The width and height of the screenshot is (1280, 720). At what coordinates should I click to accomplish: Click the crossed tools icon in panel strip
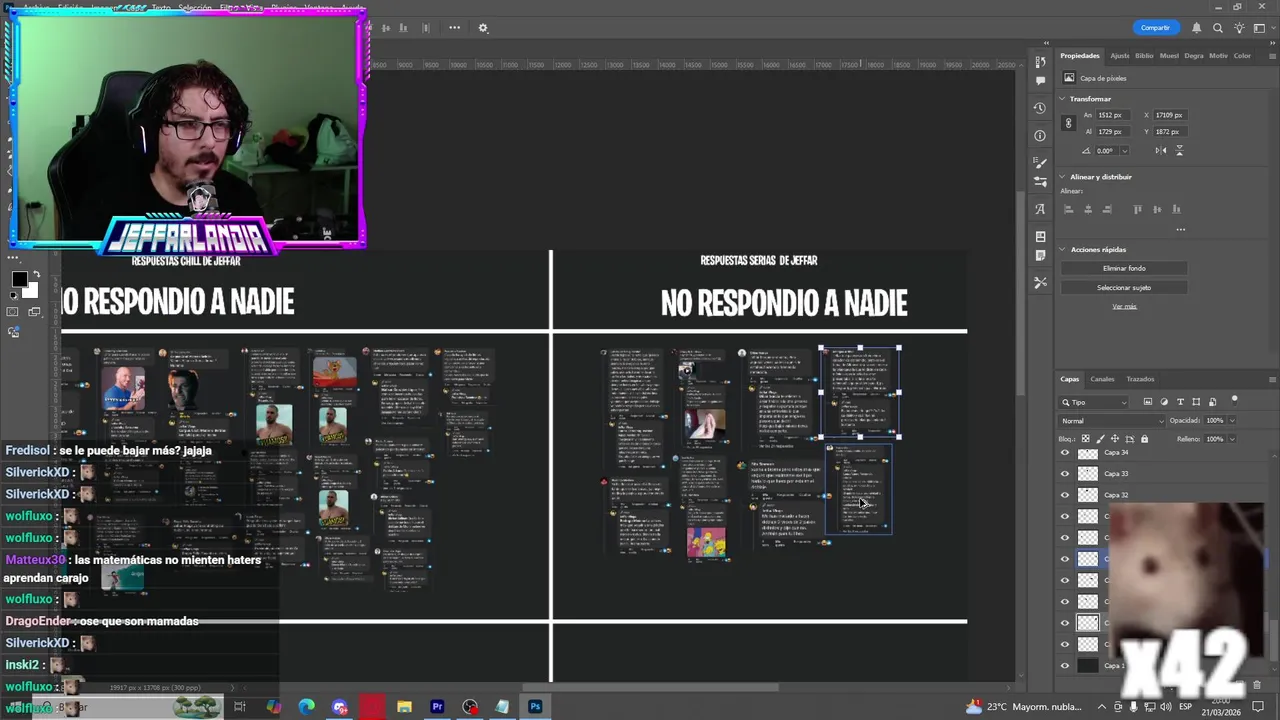point(1040,283)
